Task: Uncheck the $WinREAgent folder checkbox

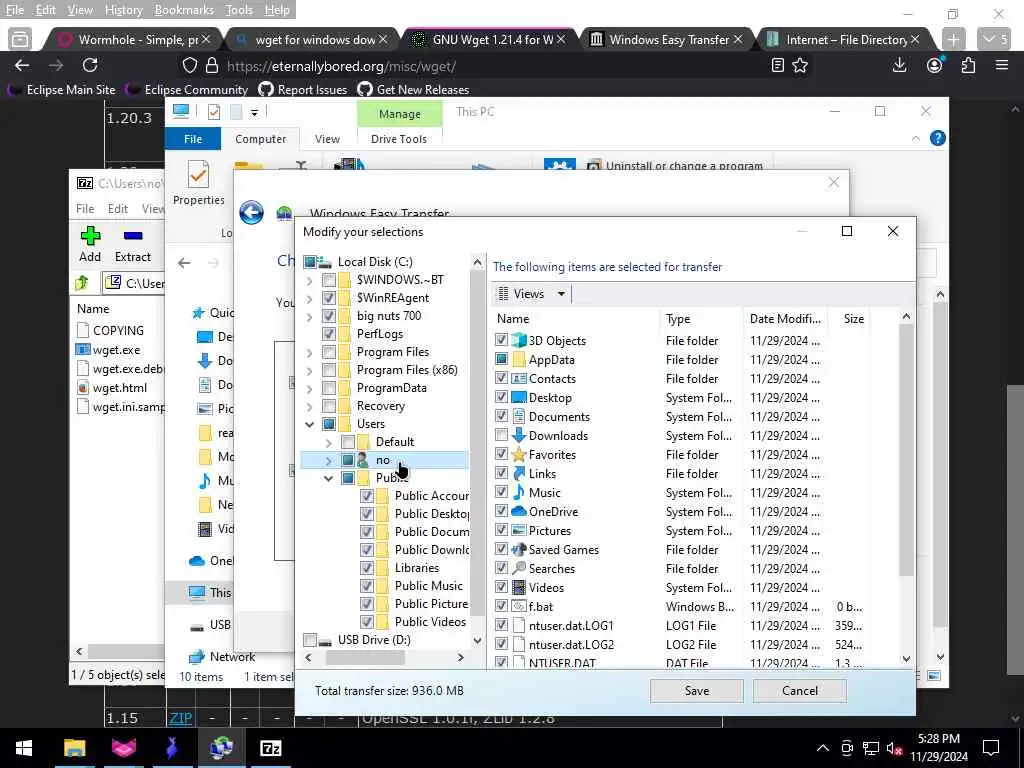Action: click(329, 298)
